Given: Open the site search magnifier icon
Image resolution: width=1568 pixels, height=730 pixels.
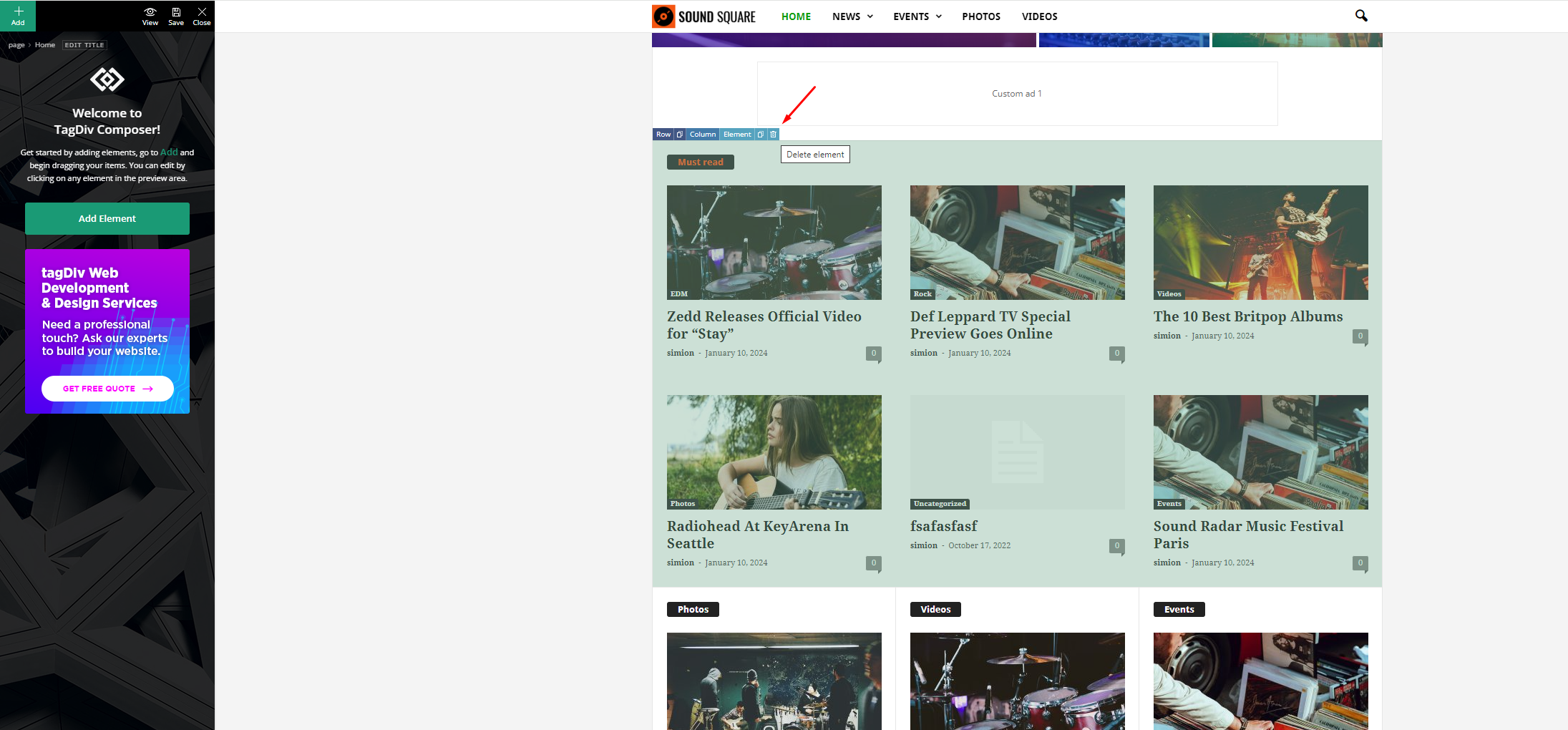Looking at the screenshot, I should coord(1361,16).
